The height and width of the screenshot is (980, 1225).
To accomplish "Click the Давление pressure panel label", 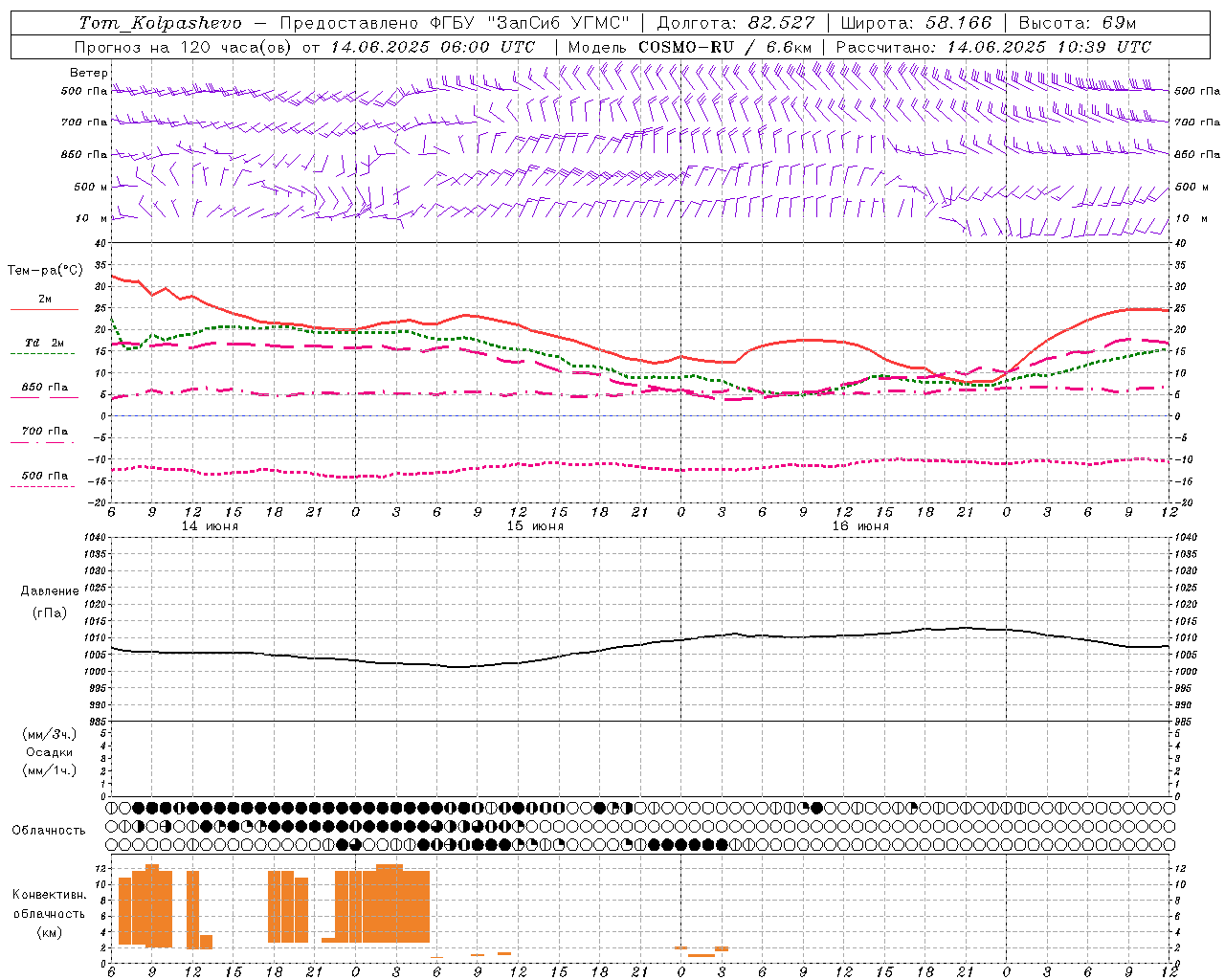I will 50,591.
